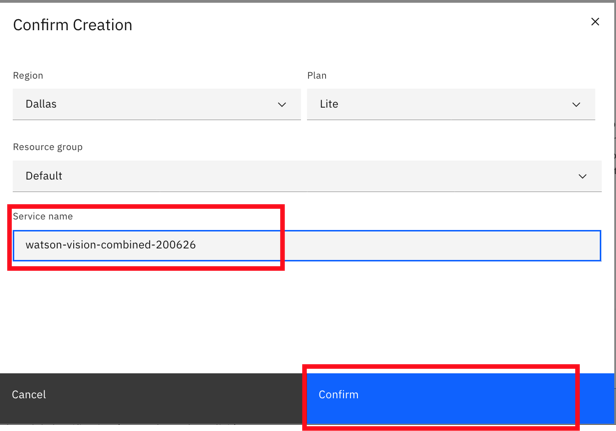Click the chevron in the Resource group field
The height and width of the screenshot is (431, 616).
582,176
